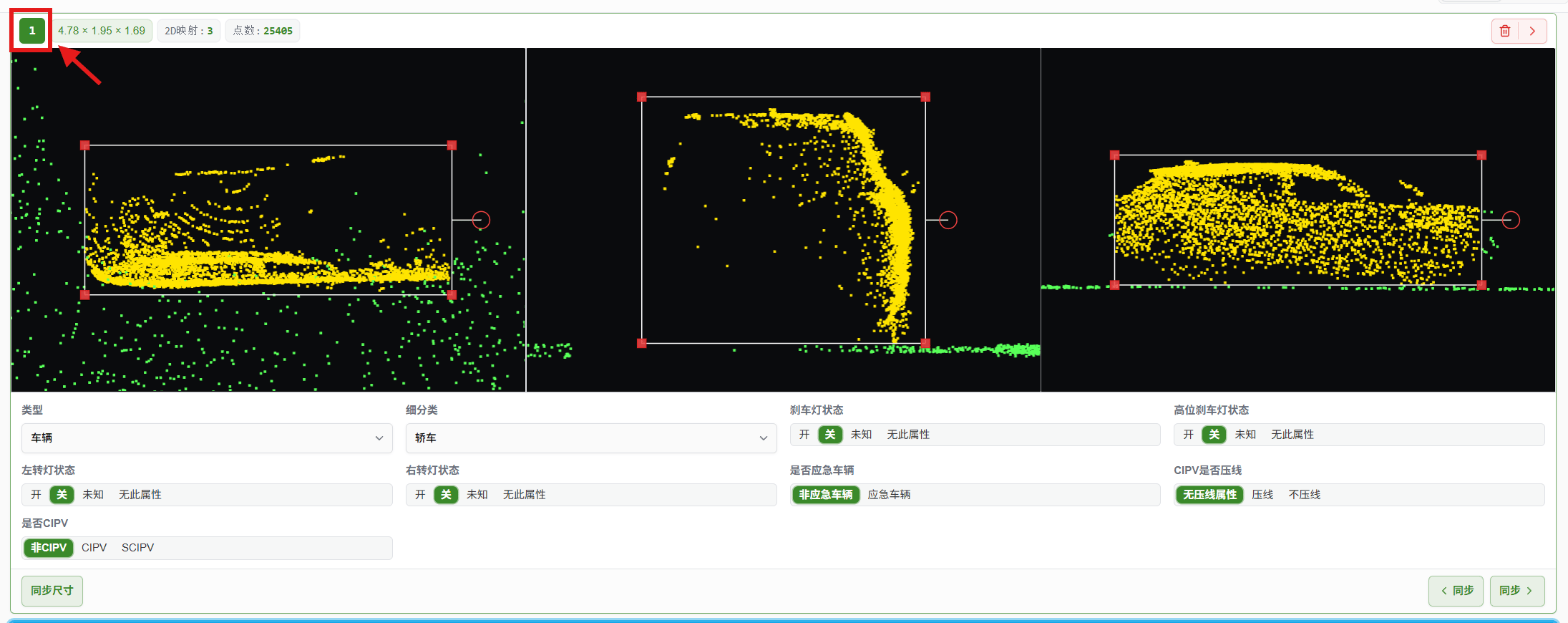The height and width of the screenshot is (623, 1568).
Task: Set 右转灯状态 to 开
Action: pyautogui.click(x=421, y=495)
